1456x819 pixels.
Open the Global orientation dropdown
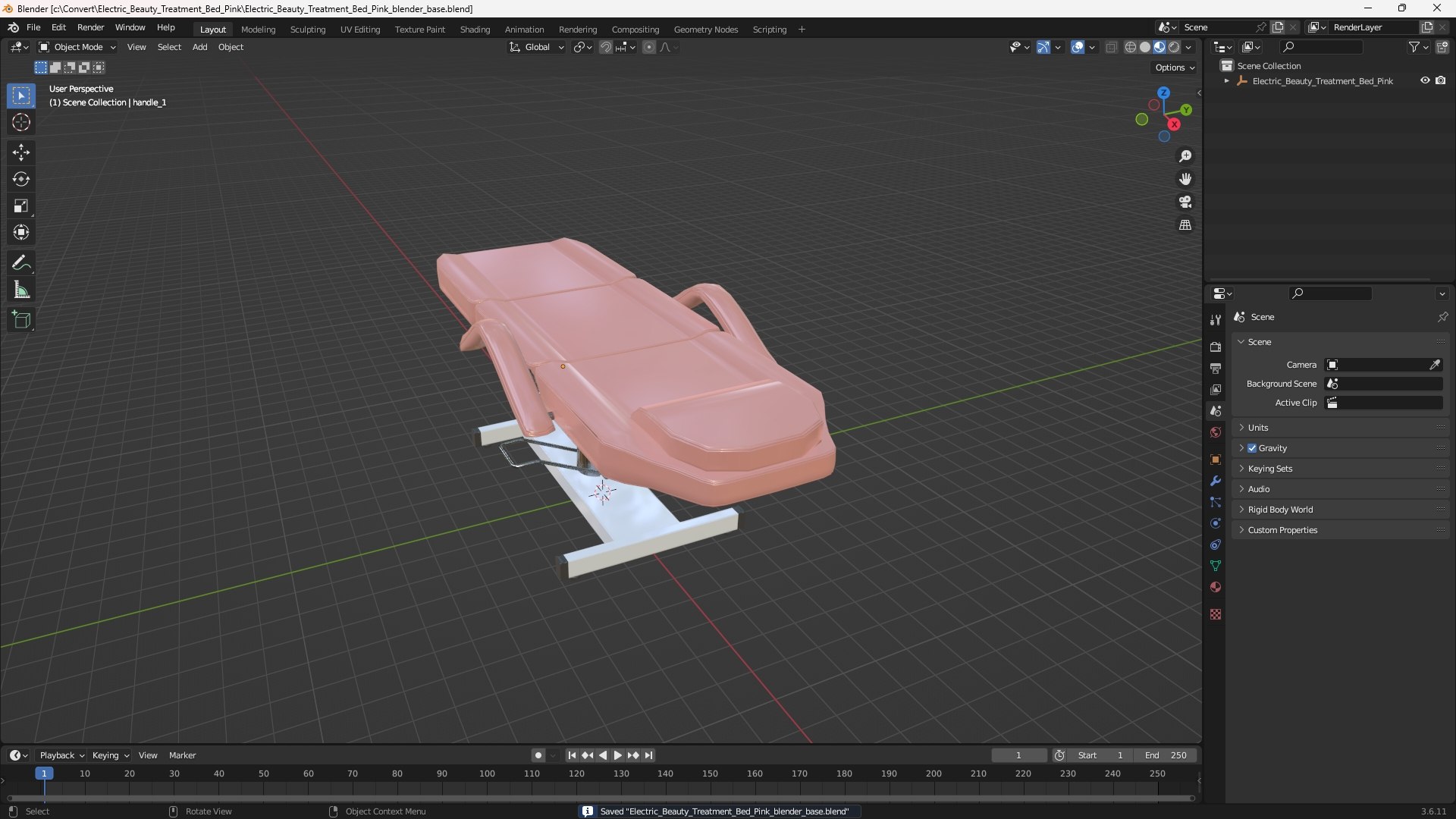[x=536, y=47]
